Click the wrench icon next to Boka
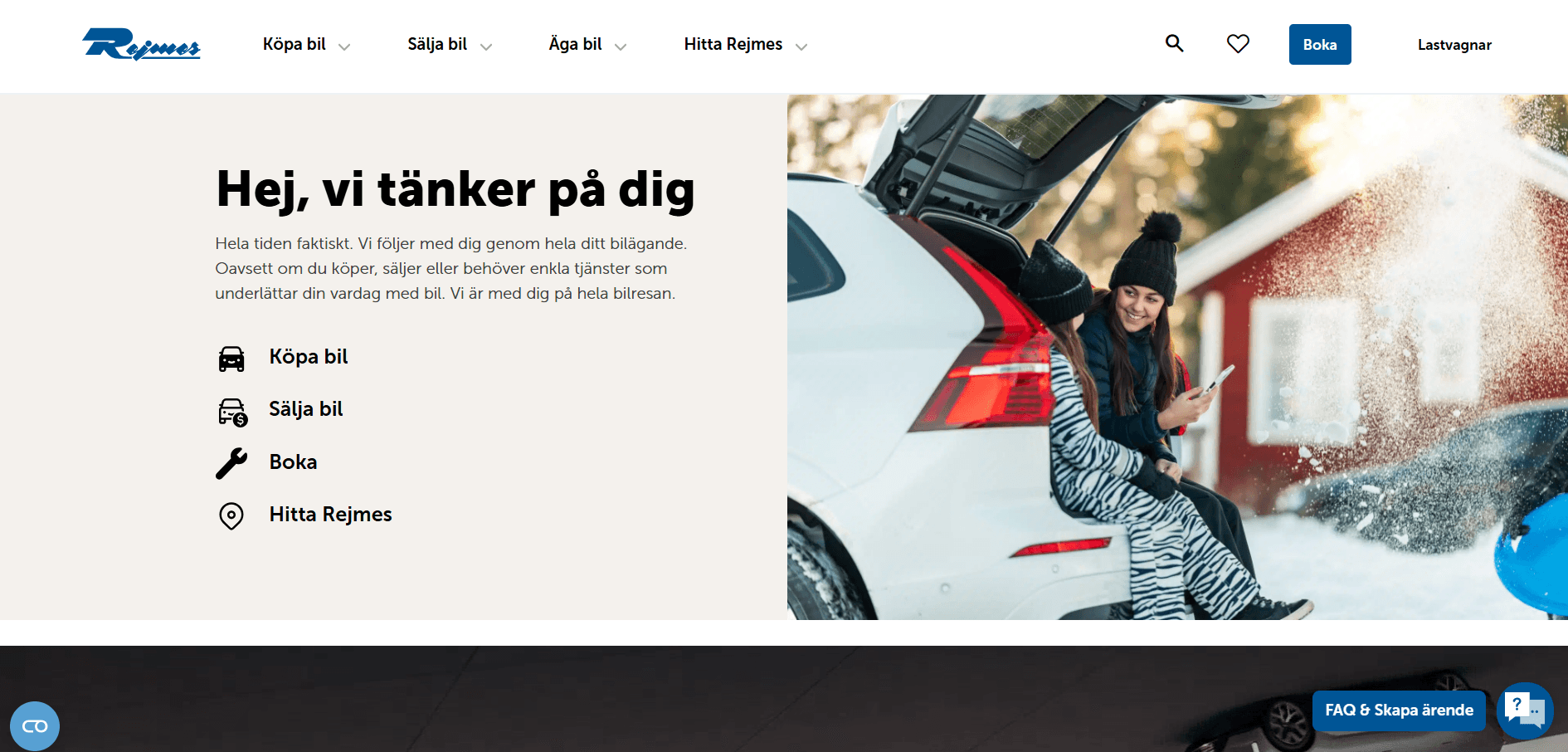Screen dimensions: 1568x752 click(x=231, y=463)
